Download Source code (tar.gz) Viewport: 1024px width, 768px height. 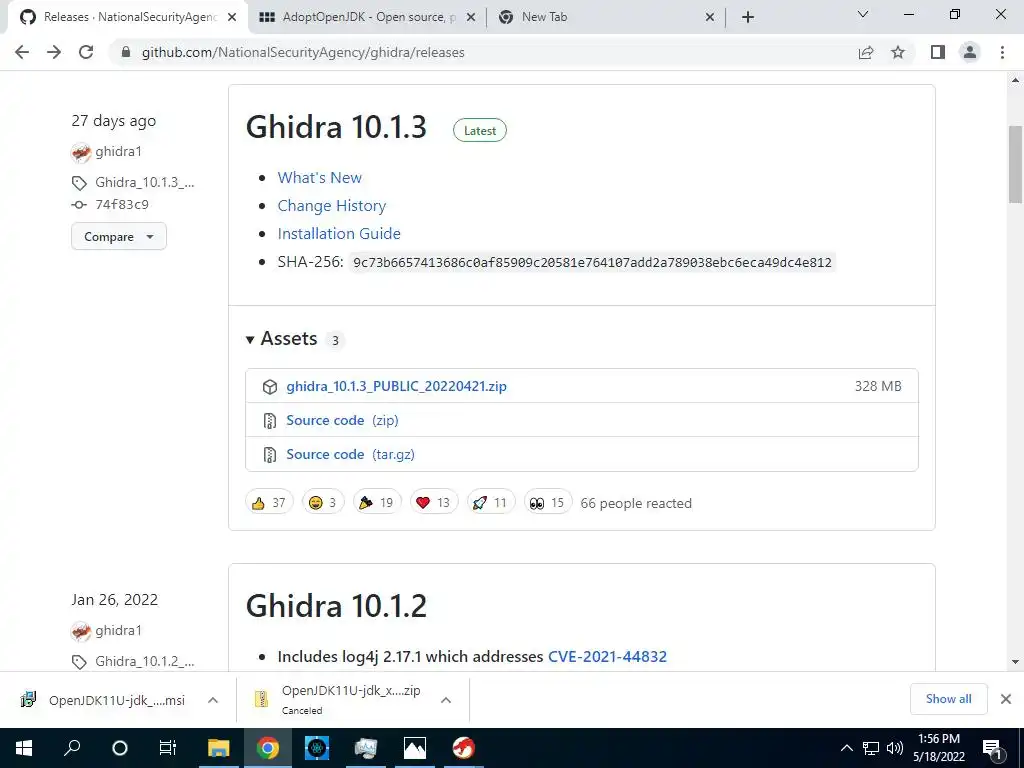(350, 454)
